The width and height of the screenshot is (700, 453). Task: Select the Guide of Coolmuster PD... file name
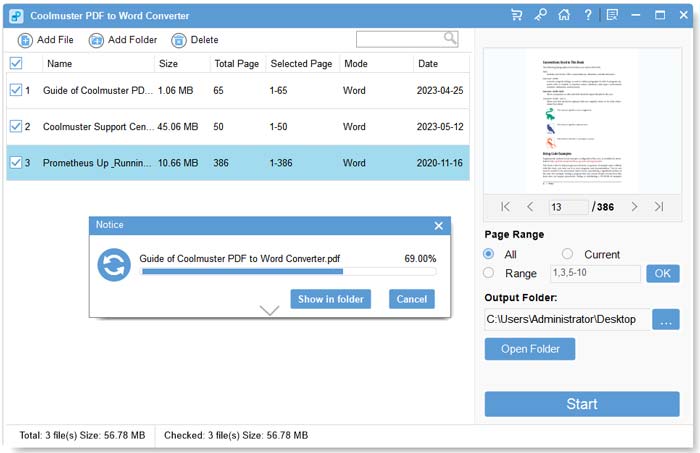(98, 91)
